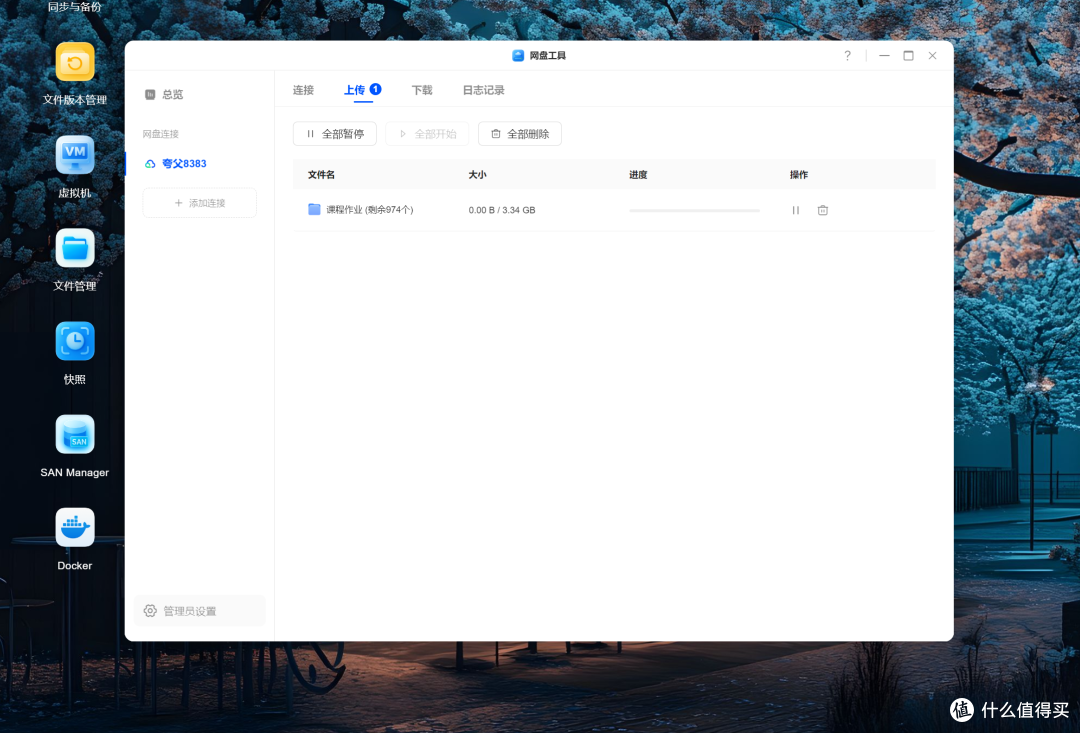Screen dimensions: 1080x733
Task: Open 文件管理 desktop app
Action: click(75, 248)
